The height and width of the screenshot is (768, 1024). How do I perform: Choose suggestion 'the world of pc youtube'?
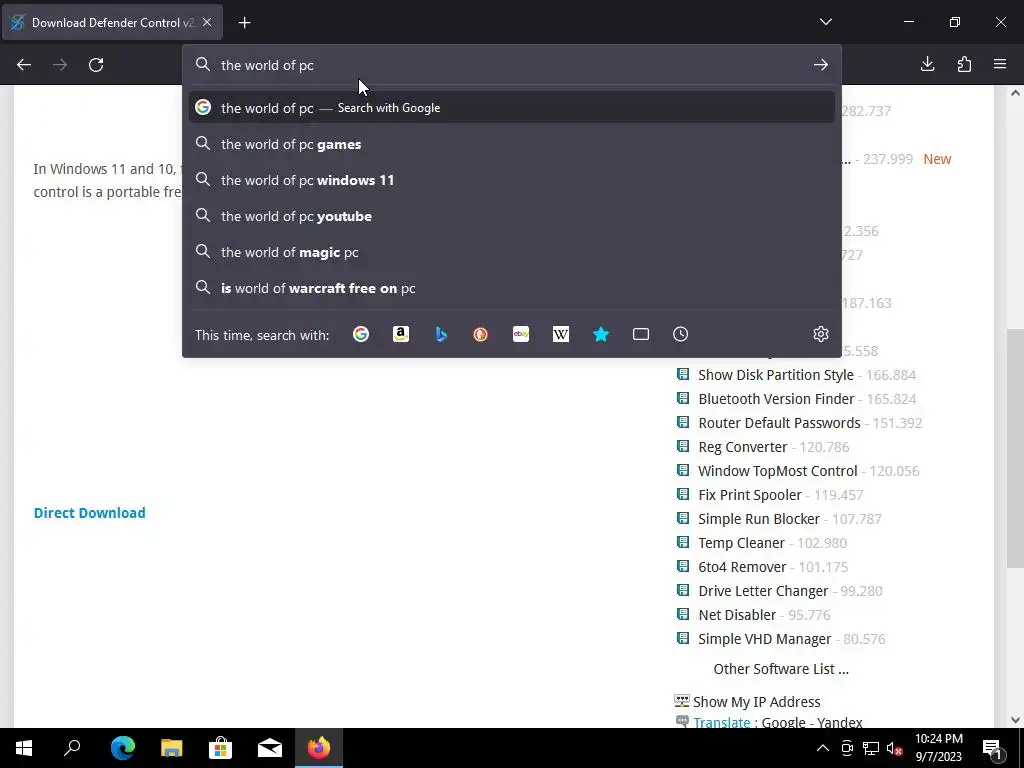[512, 216]
